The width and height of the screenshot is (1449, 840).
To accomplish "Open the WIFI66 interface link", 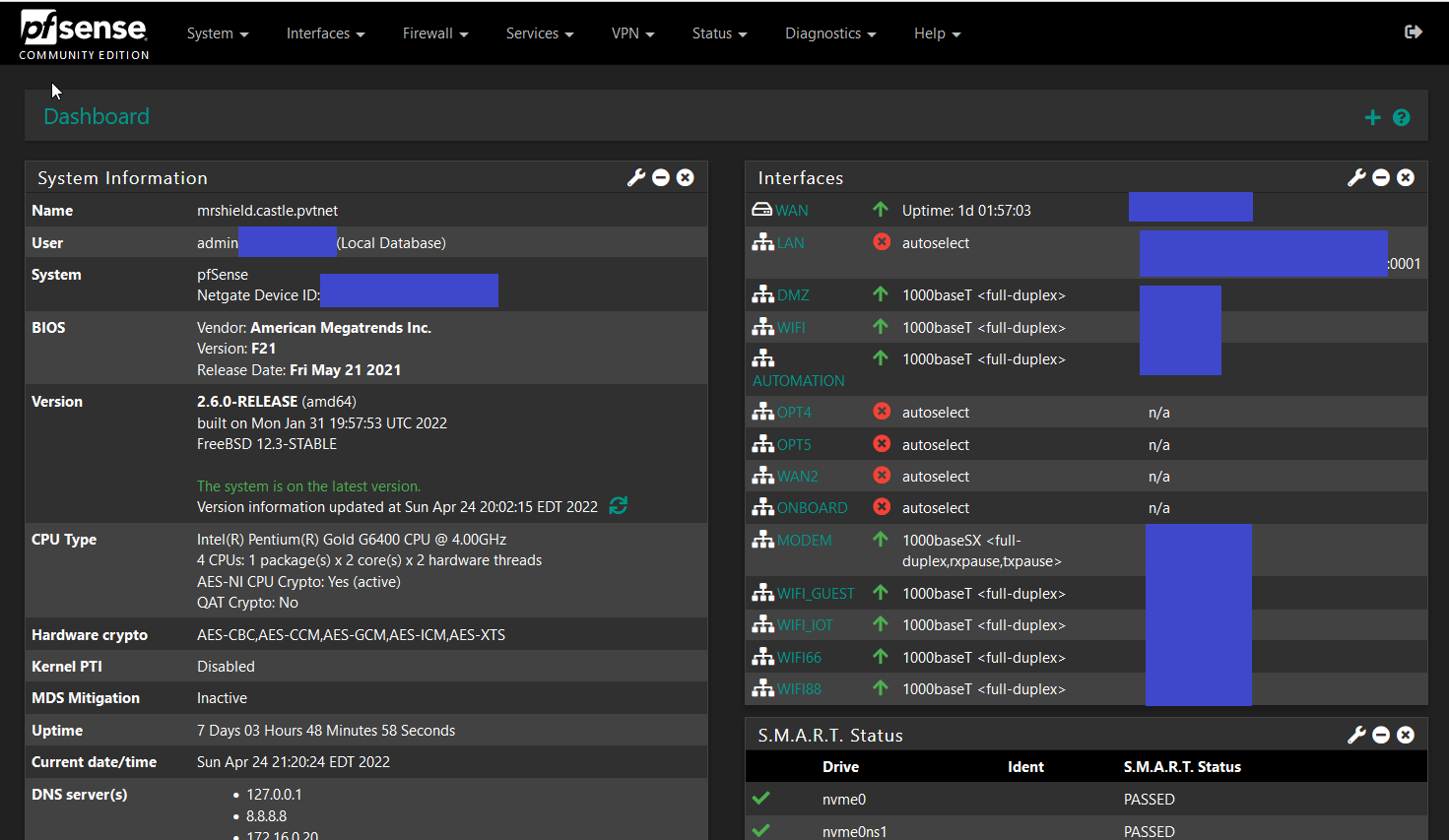I will 799,658.
